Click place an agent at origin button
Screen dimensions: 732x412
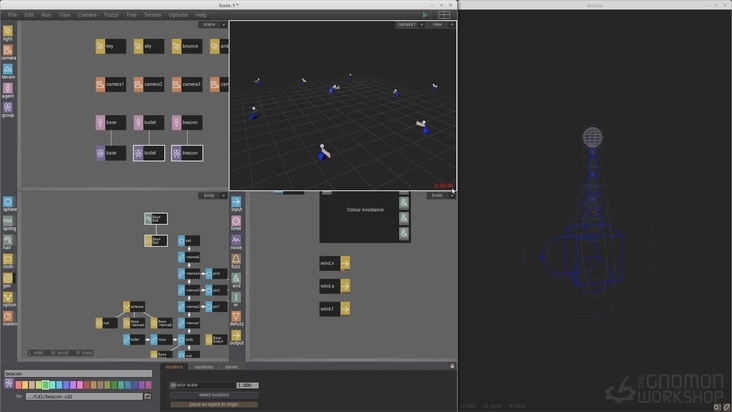coord(213,404)
